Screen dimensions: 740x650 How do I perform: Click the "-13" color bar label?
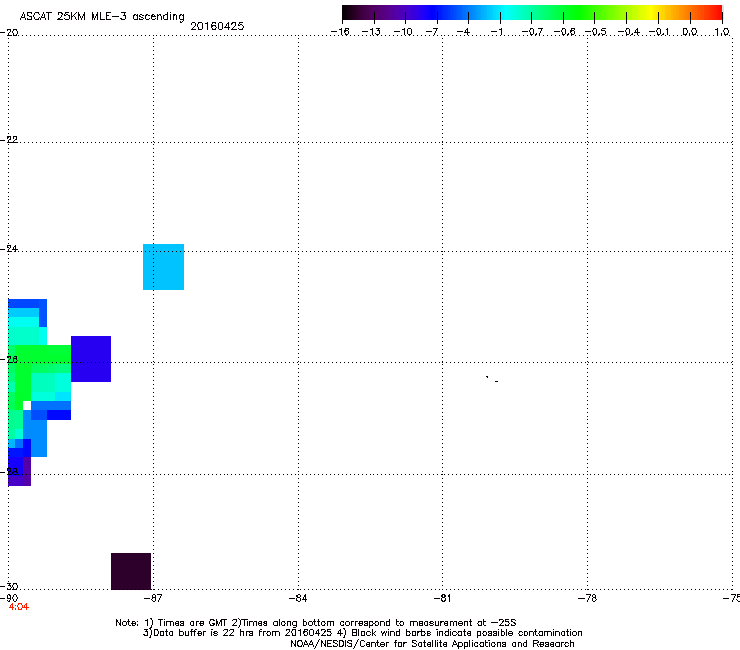coord(371,32)
